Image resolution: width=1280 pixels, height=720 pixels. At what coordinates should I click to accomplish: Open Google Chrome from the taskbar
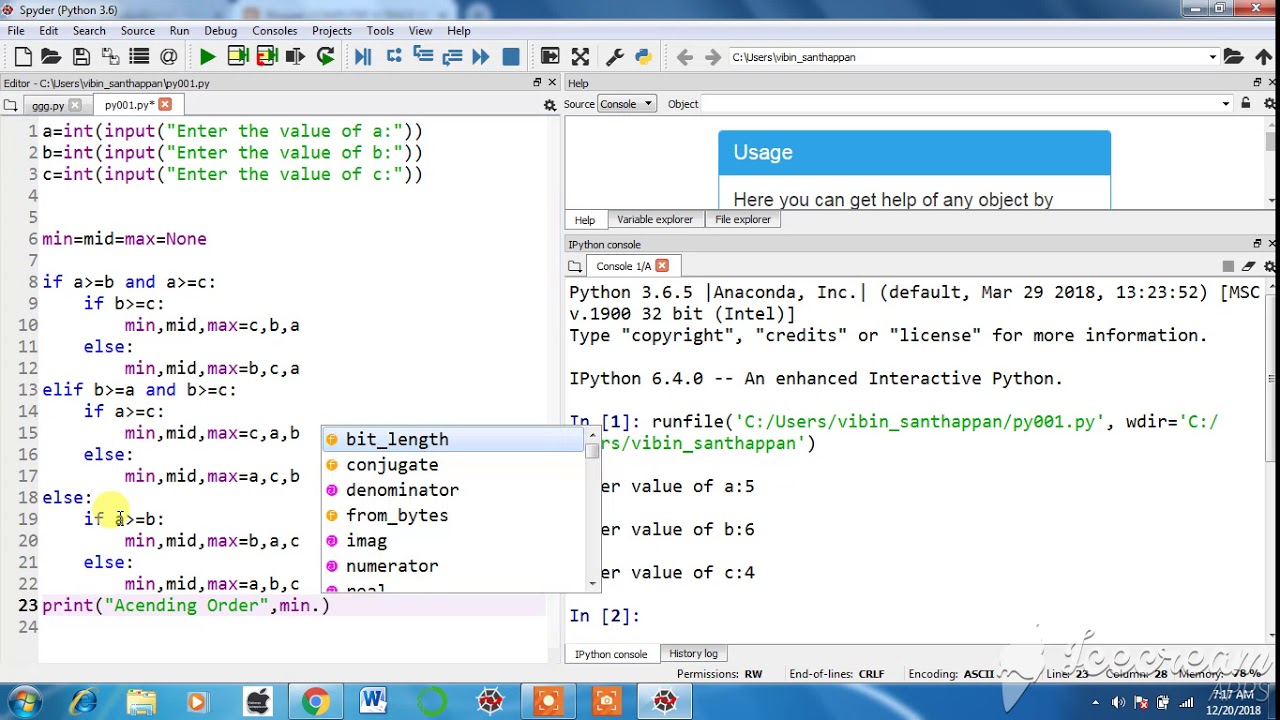pyautogui.click(x=315, y=701)
